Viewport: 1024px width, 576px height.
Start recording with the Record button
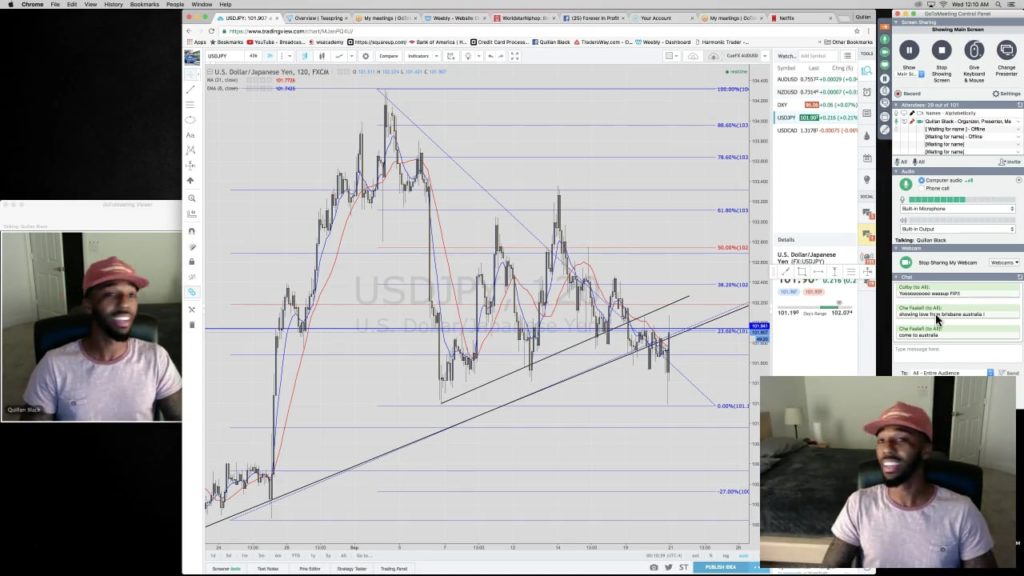point(908,93)
